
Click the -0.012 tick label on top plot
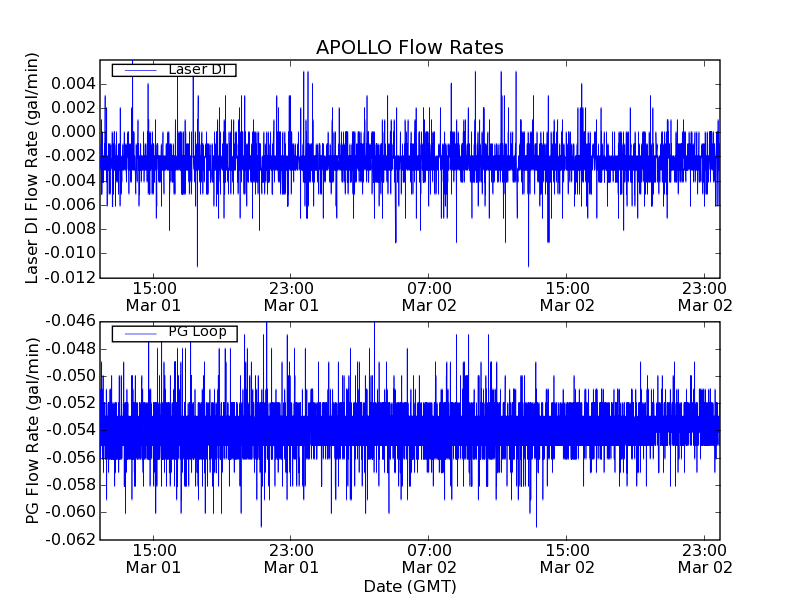pos(70,278)
